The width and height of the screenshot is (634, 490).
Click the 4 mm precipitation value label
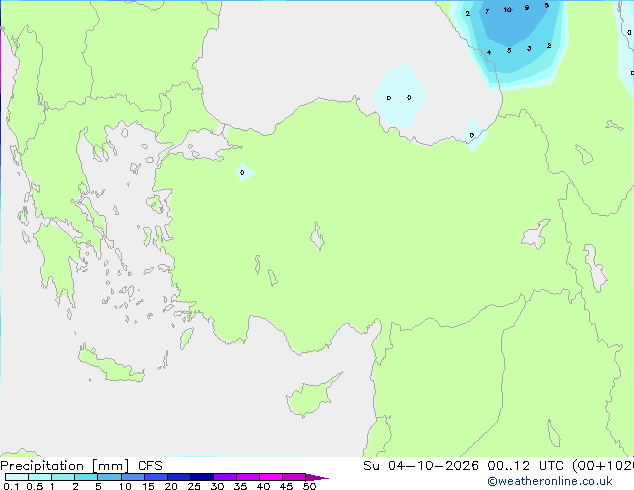point(489,53)
